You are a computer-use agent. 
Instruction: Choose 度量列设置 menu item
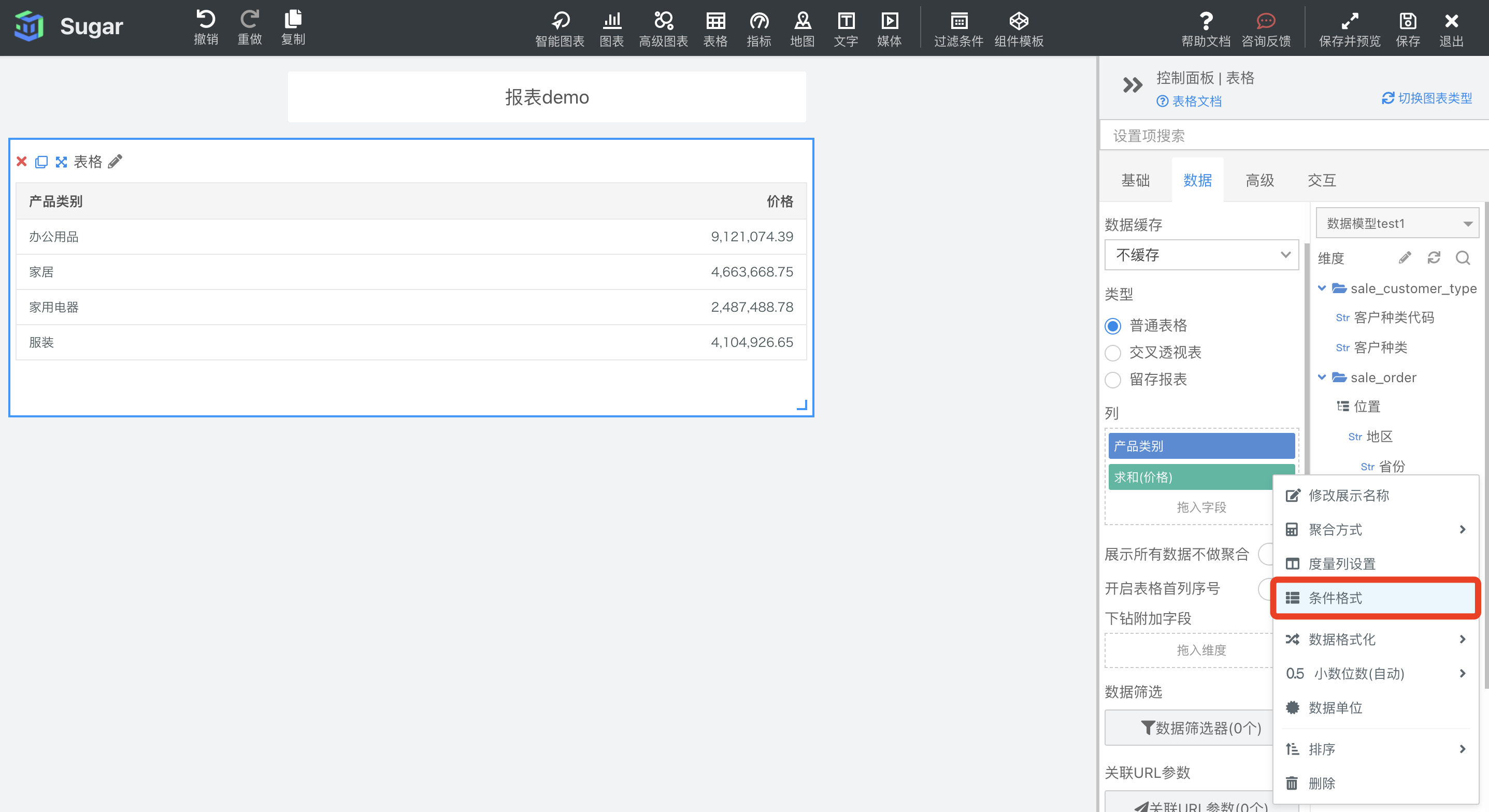point(1376,563)
